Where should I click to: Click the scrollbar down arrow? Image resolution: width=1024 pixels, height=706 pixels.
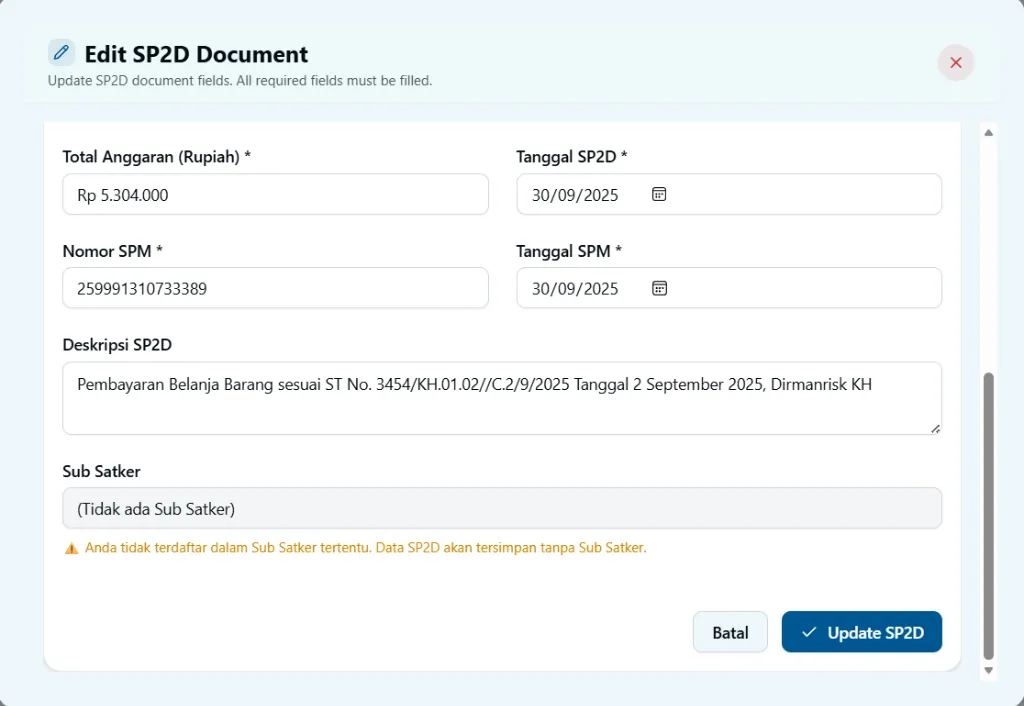(x=989, y=670)
